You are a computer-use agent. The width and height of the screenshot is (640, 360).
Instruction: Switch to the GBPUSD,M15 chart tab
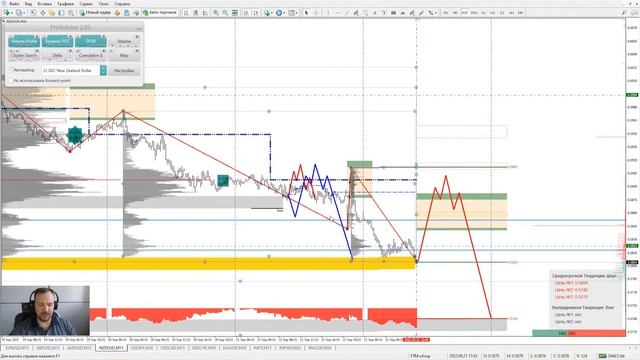tap(48, 348)
